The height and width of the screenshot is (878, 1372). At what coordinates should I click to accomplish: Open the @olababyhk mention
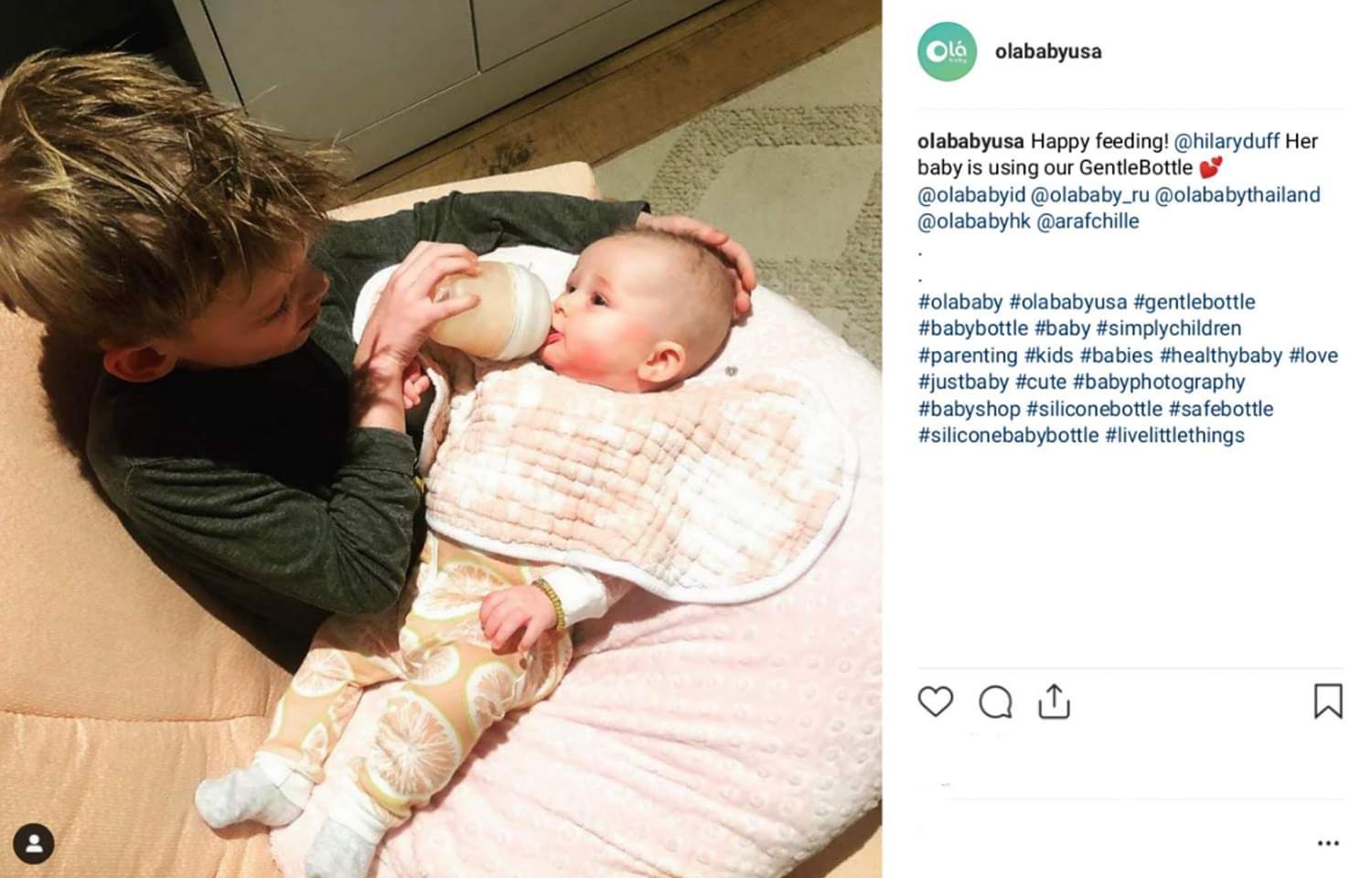974,221
